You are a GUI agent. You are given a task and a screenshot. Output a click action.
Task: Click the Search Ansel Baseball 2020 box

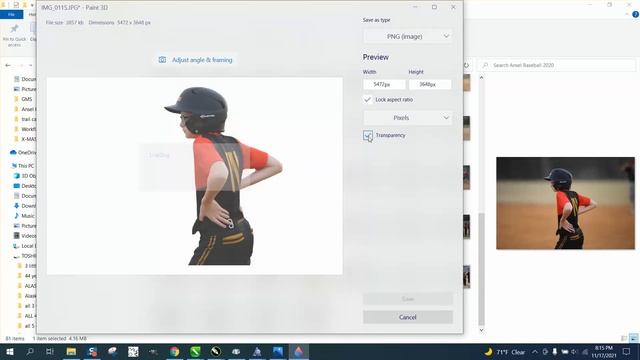click(556, 65)
